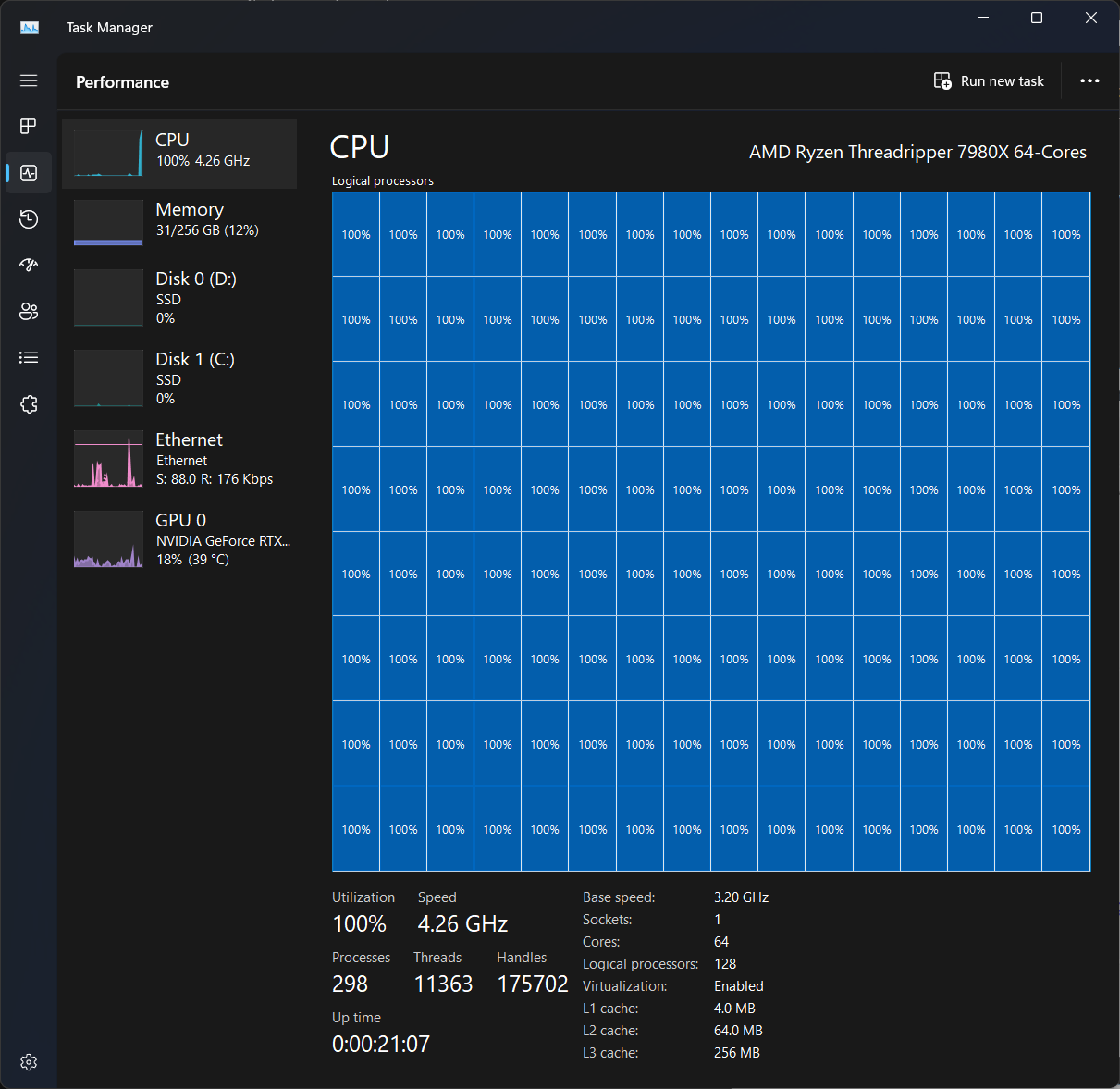Click the Disk 1 mini graph thumbnail

pos(108,378)
